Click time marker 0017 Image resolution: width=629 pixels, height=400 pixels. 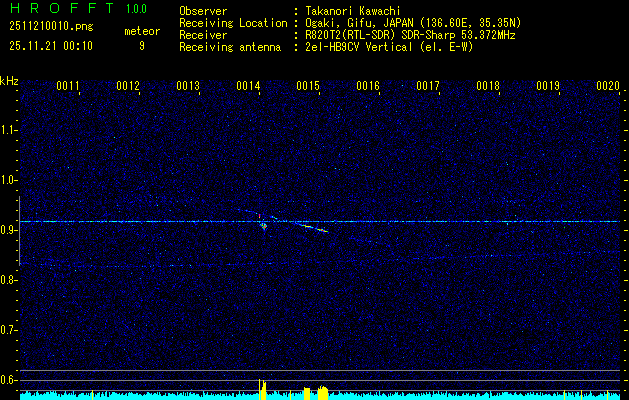click(428, 86)
